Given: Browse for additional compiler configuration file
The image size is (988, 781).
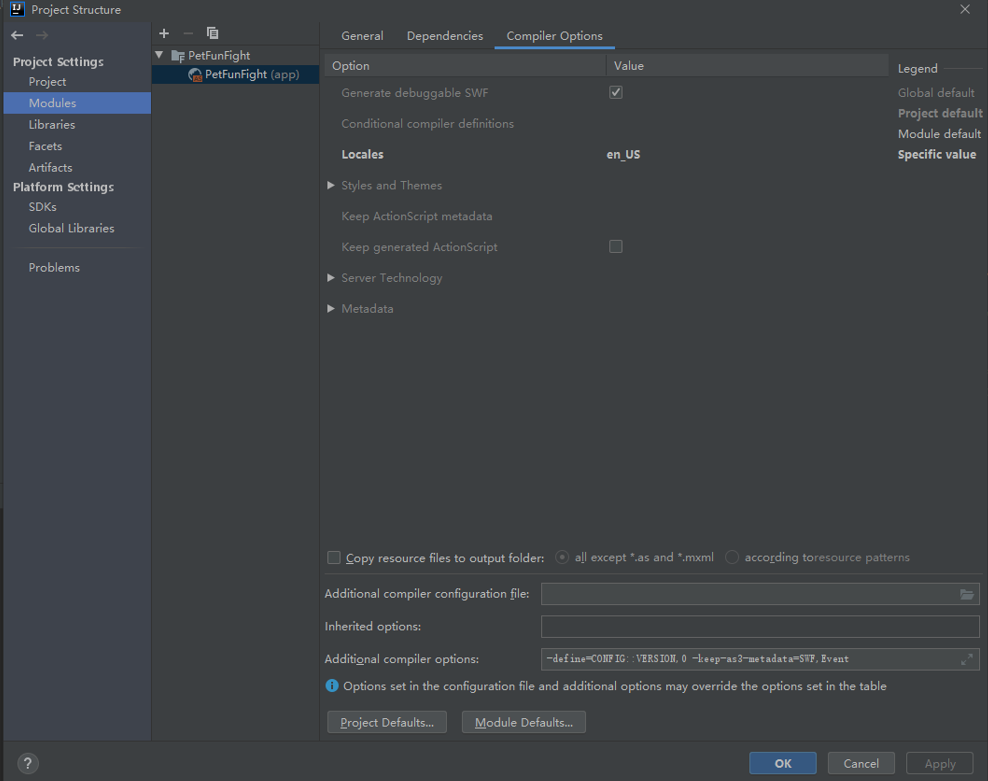Looking at the screenshot, I should (967, 594).
